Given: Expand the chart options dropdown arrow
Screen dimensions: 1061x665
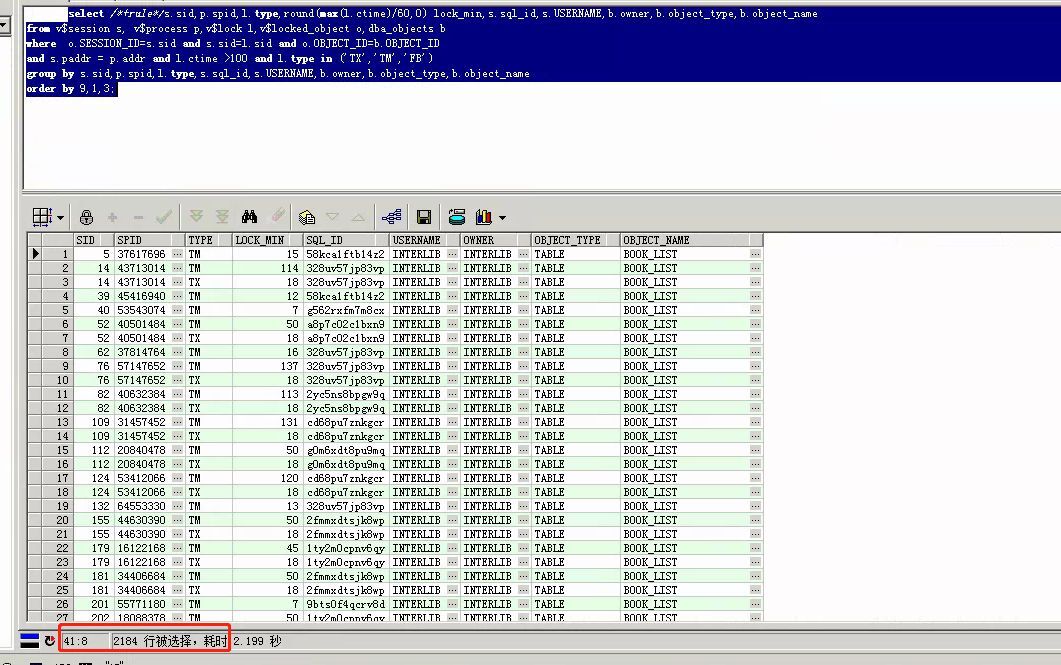Looking at the screenshot, I should 502,218.
